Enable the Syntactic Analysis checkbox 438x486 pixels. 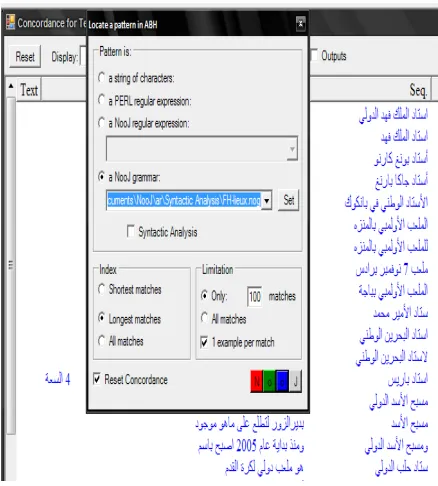pos(131,231)
